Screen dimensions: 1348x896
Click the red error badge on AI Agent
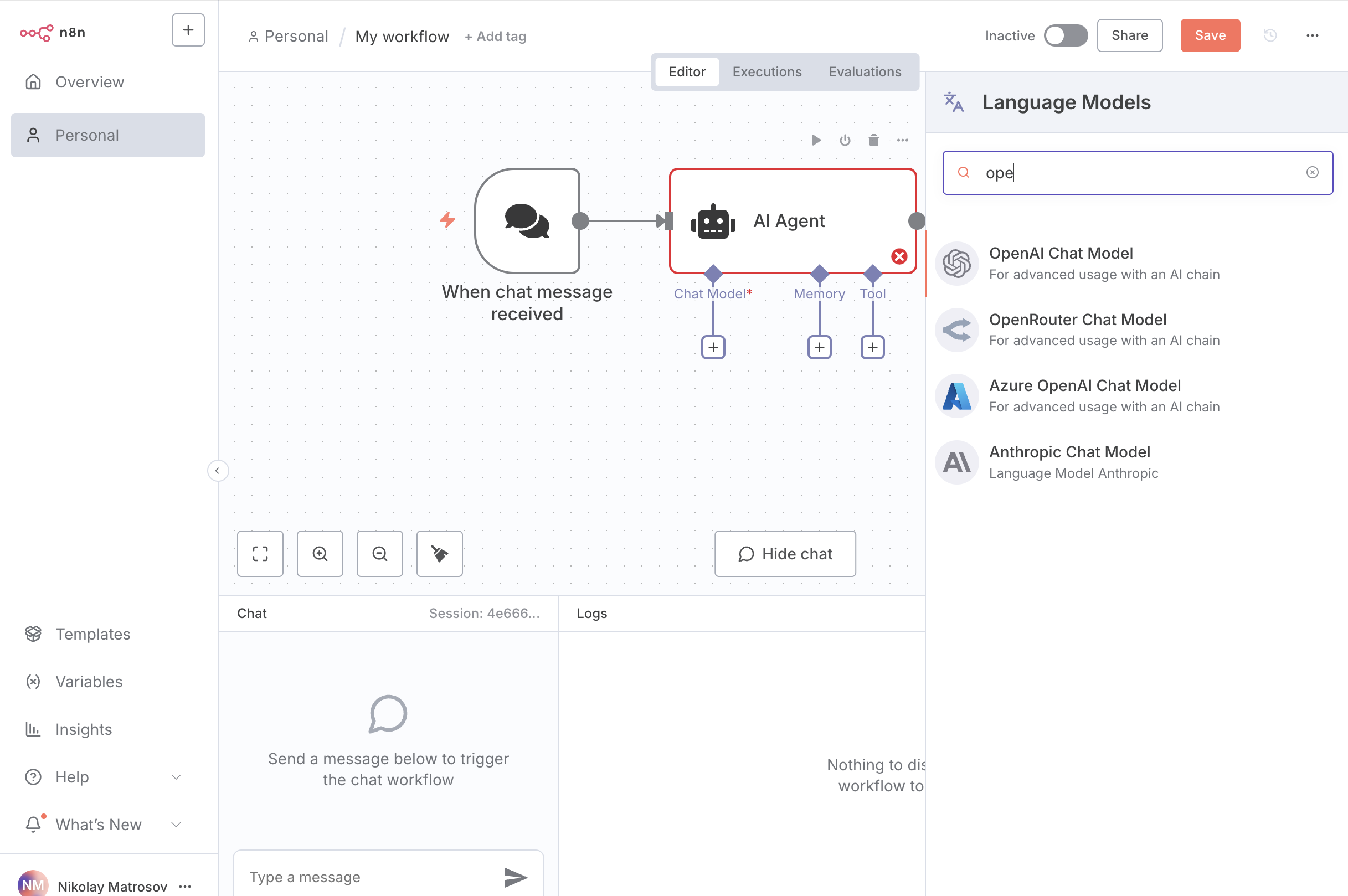tap(899, 256)
